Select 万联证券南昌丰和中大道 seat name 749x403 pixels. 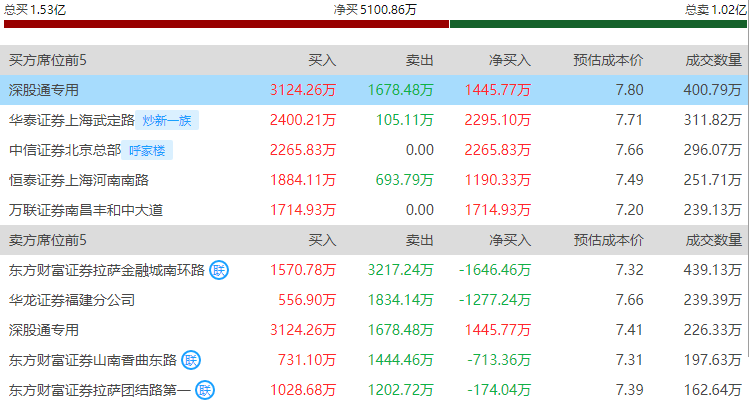pos(86,210)
